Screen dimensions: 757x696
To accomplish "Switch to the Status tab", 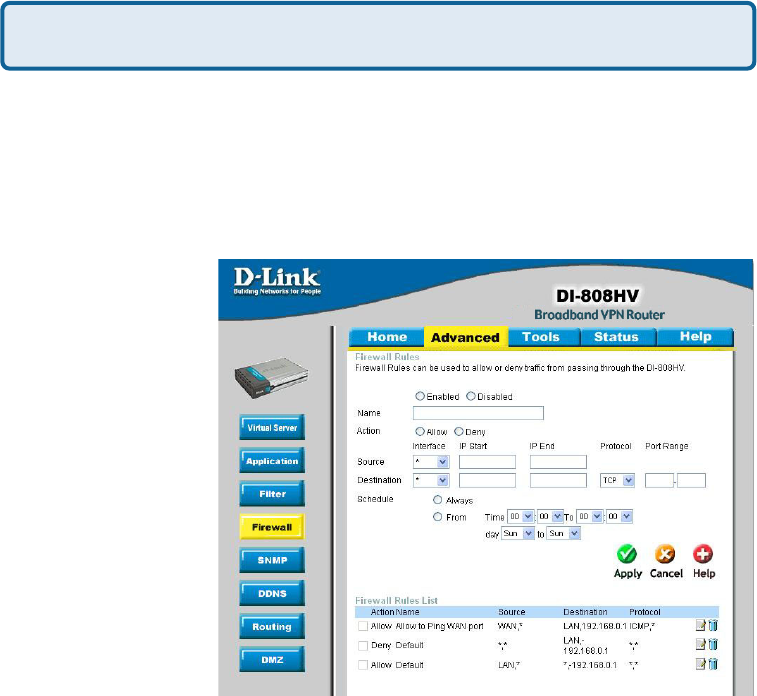I will coord(617,337).
